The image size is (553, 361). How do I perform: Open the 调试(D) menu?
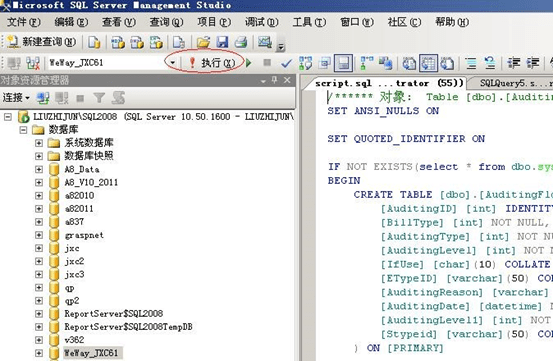coord(261,22)
